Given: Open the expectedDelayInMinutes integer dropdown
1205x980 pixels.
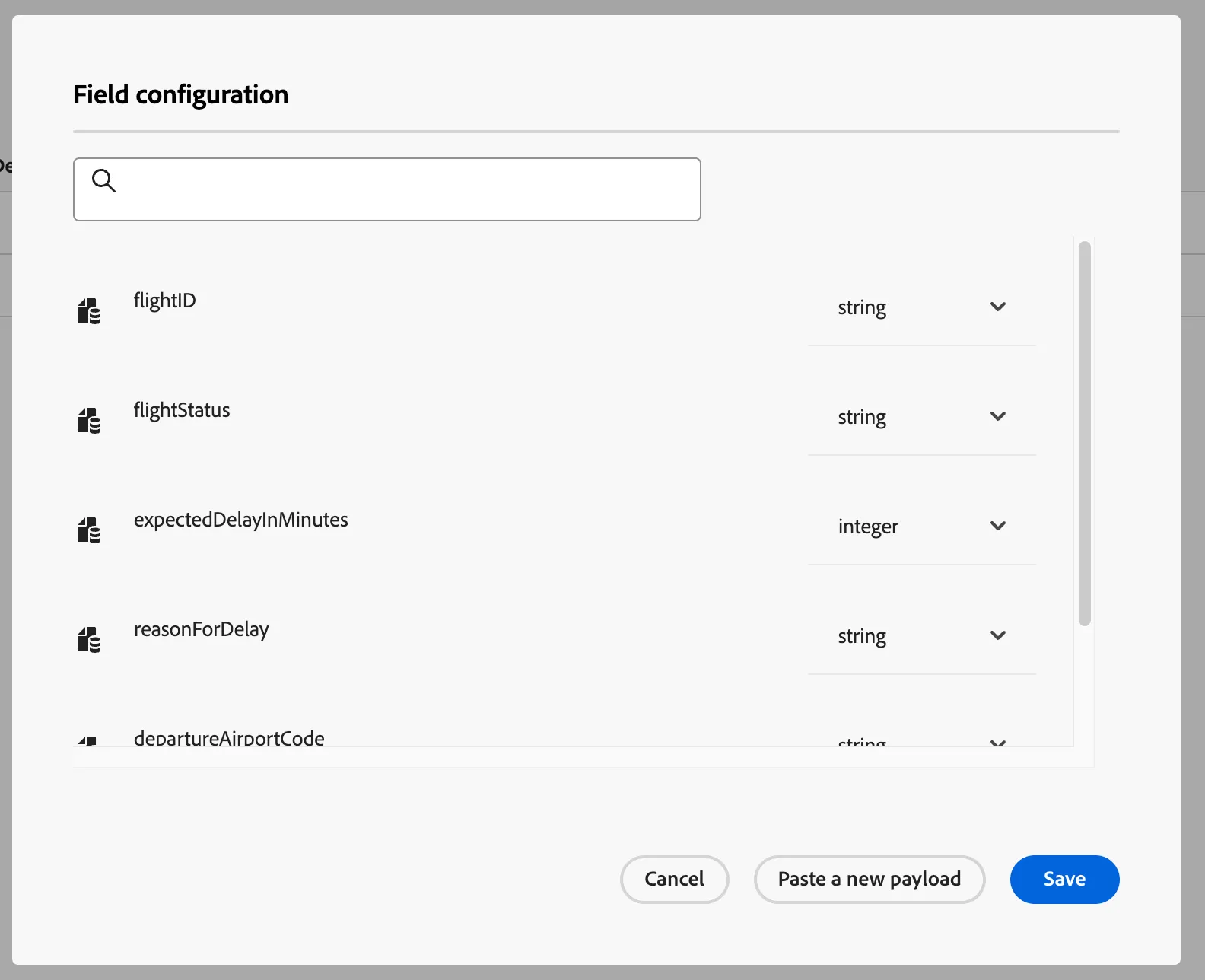Looking at the screenshot, I should tap(922, 527).
